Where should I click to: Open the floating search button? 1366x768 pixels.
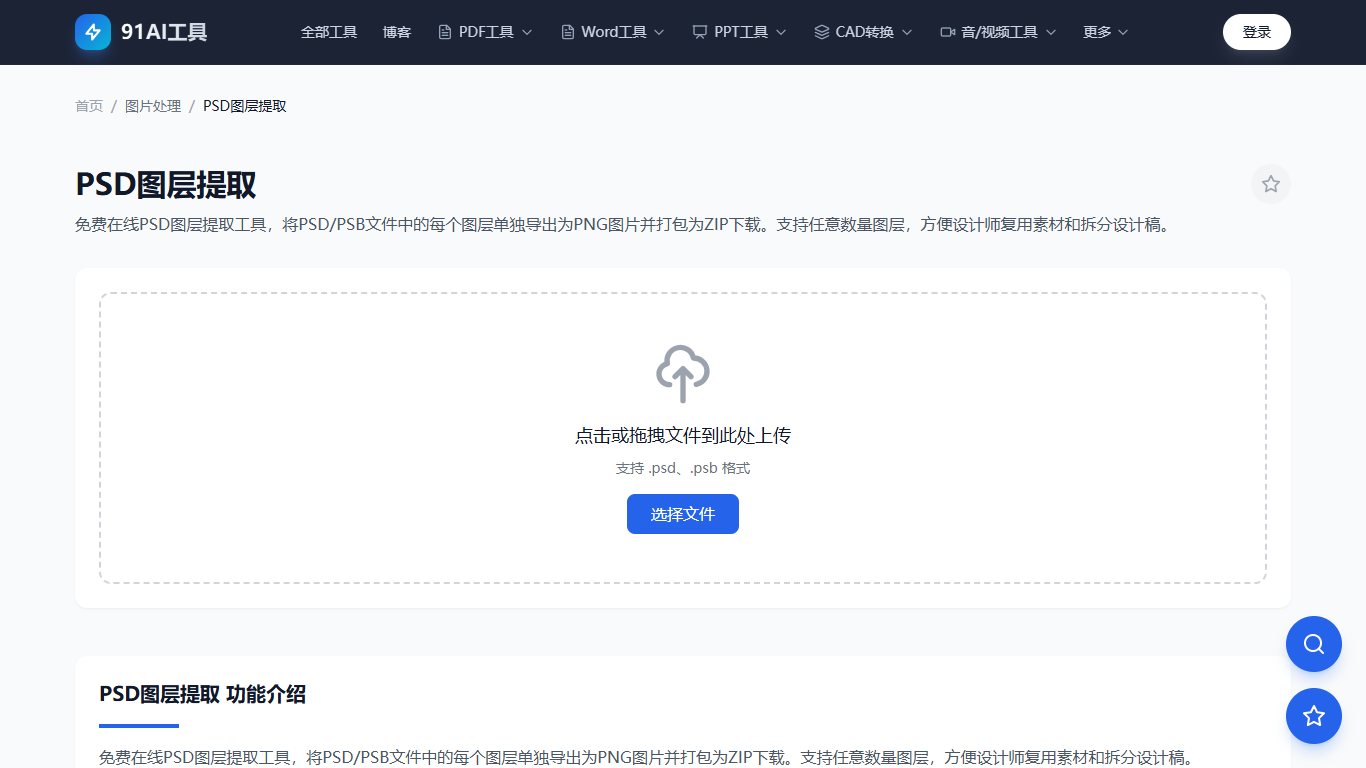point(1314,644)
